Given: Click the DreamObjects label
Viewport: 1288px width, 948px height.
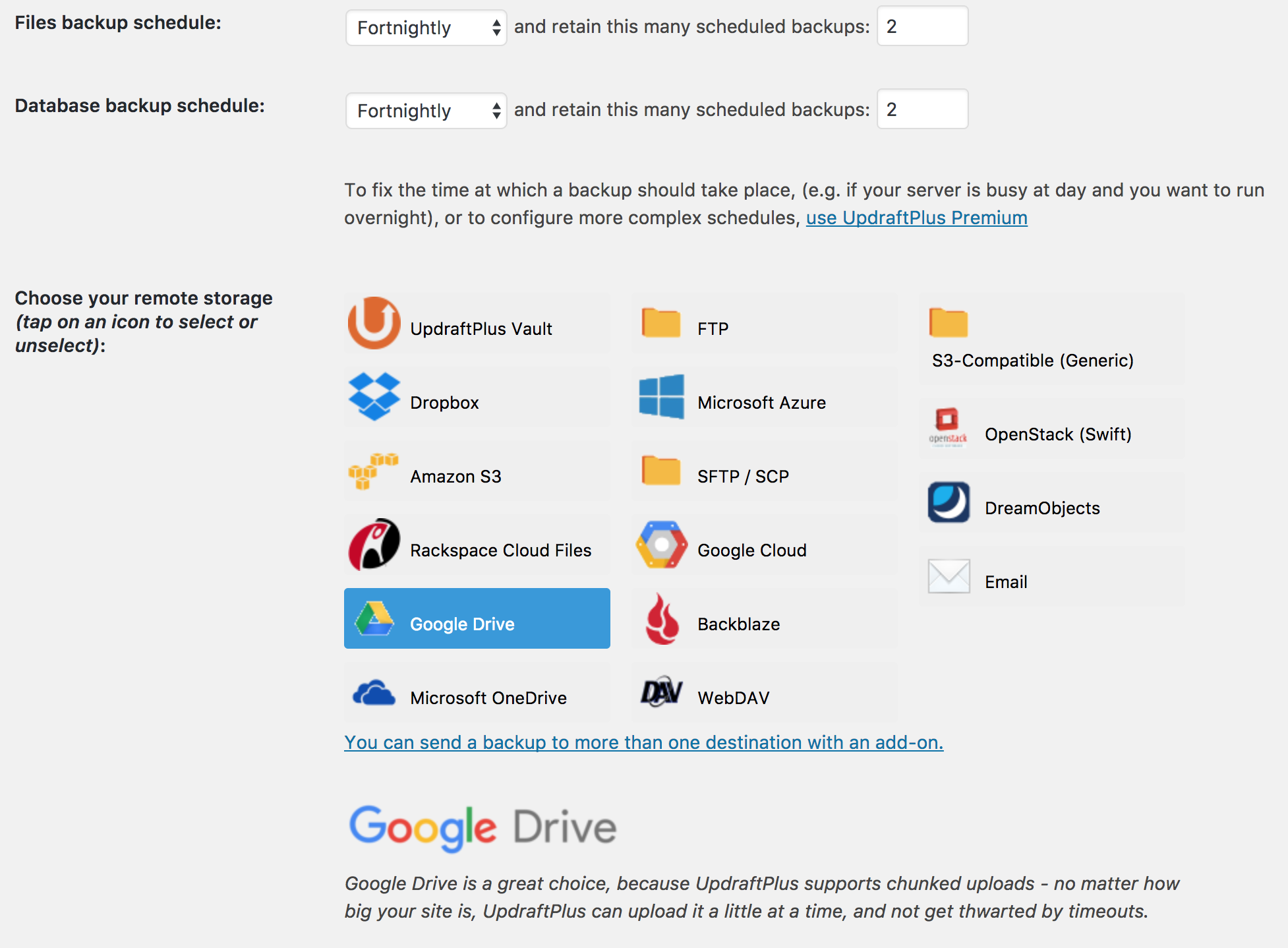Looking at the screenshot, I should tap(1042, 508).
